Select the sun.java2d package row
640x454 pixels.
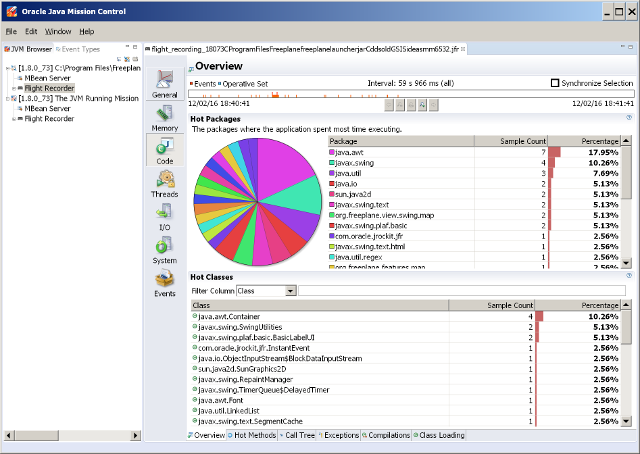tap(474, 194)
